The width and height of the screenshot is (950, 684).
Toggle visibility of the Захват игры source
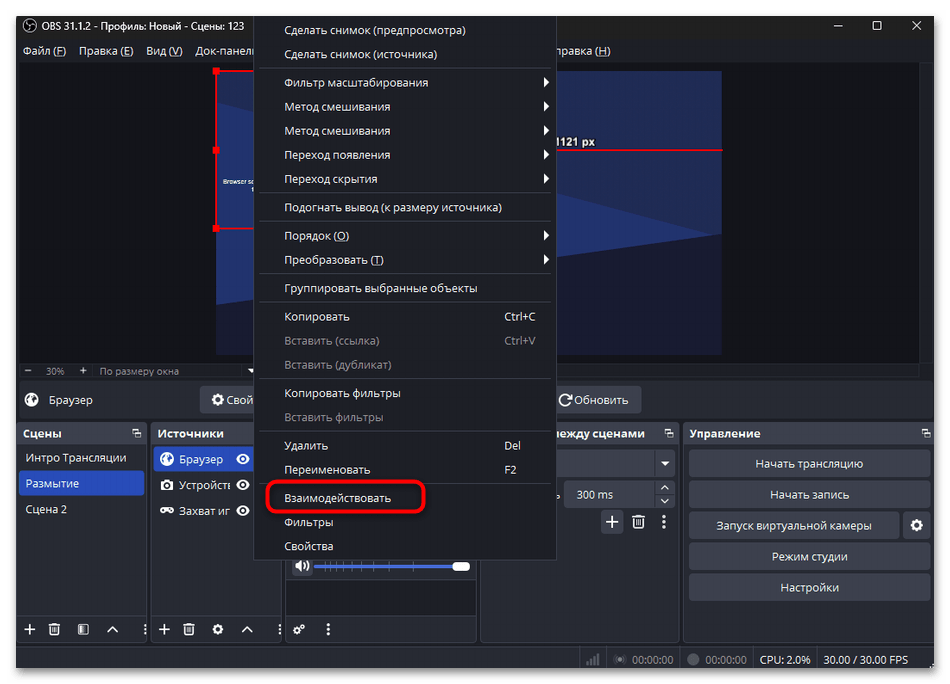point(242,511)
